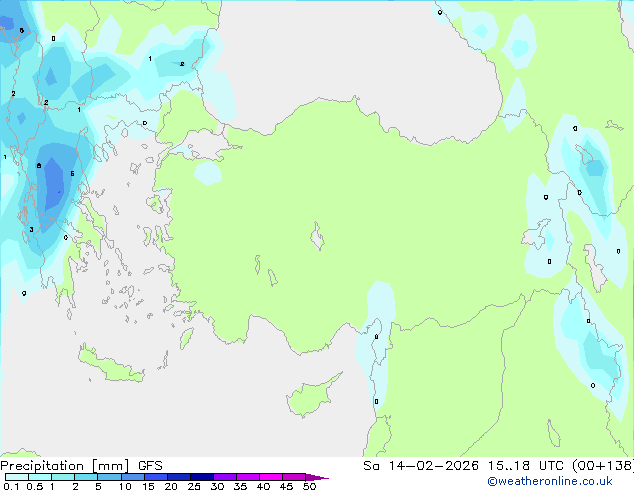Click the 'Precipitation [mm]' title text
Viewport: 634px width, 490px height.
[64, 466]
